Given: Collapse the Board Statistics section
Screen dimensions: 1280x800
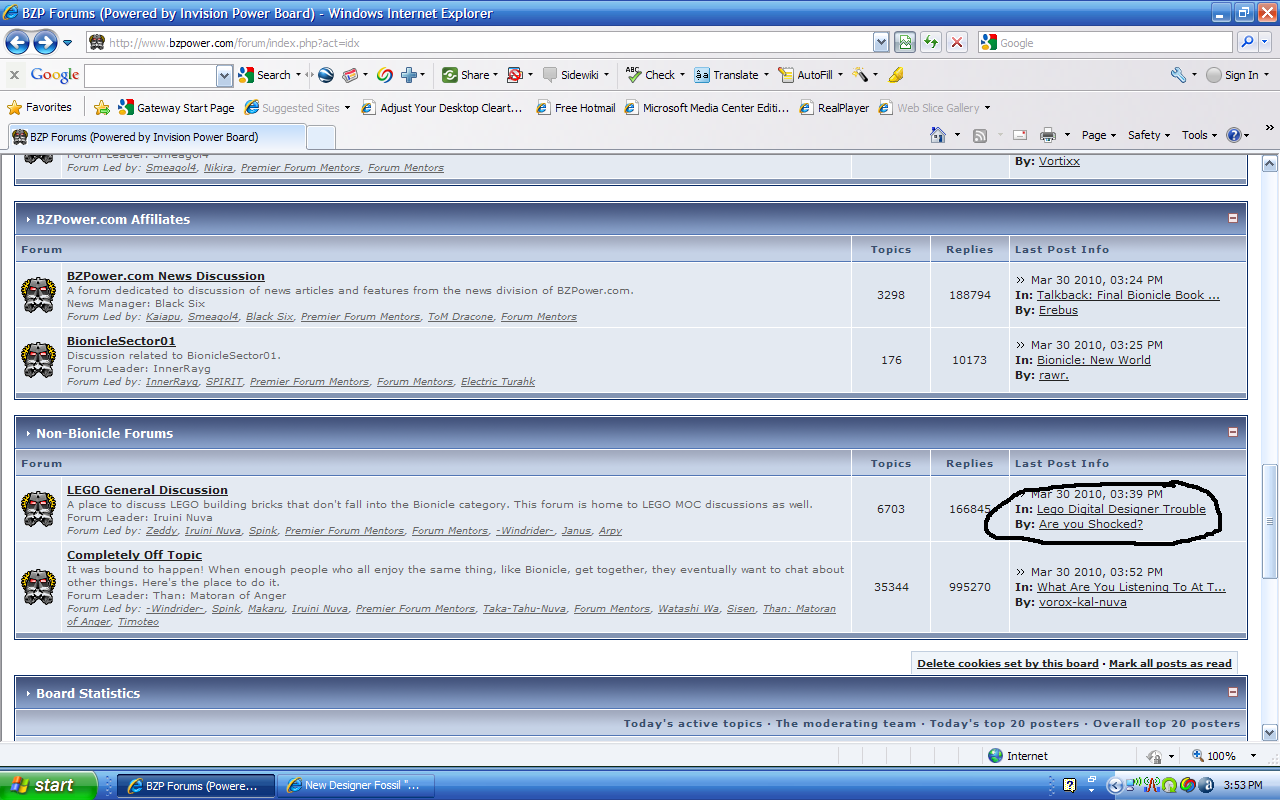Looking at the screenshot, I should point(1233,692).
